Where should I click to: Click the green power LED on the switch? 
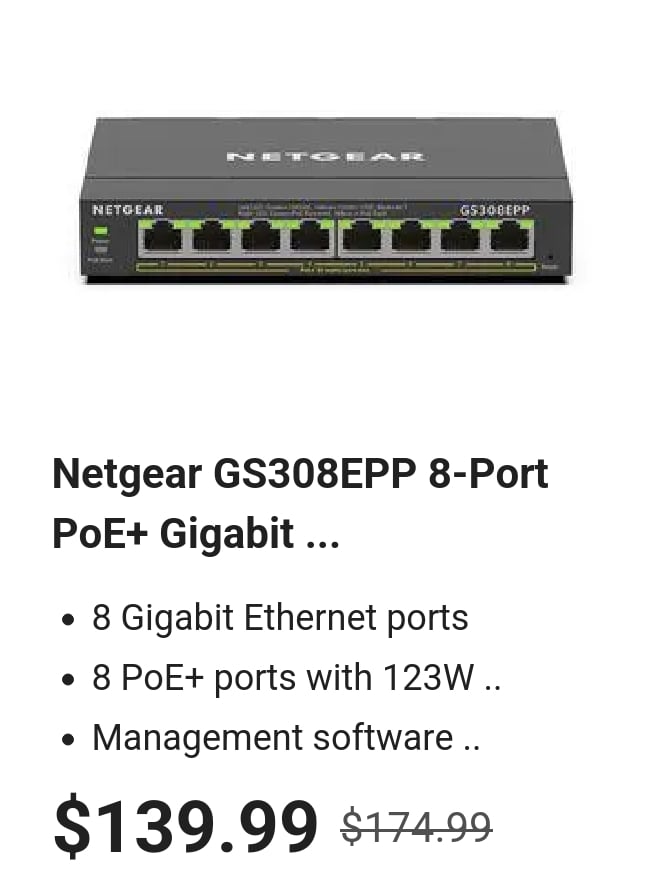[x=100, y=231]
